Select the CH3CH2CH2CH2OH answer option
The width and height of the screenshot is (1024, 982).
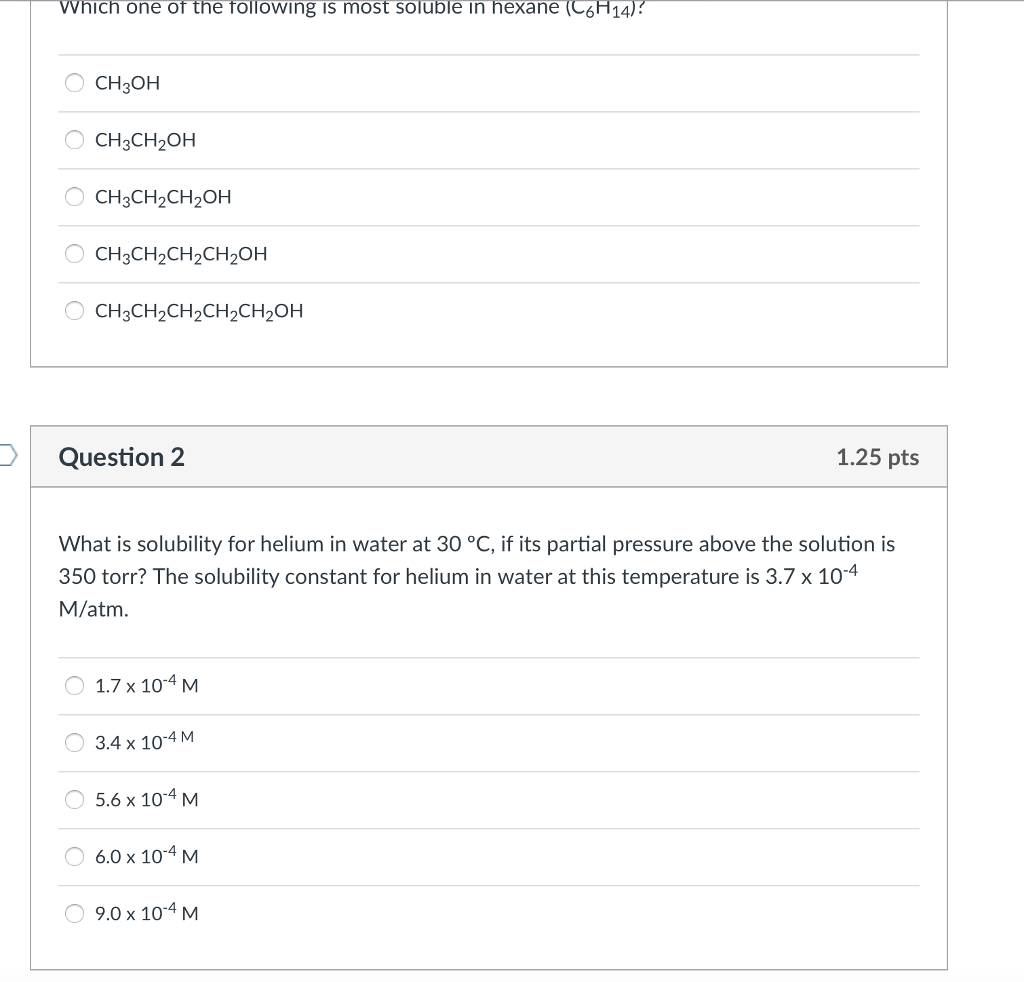point(74,254)
